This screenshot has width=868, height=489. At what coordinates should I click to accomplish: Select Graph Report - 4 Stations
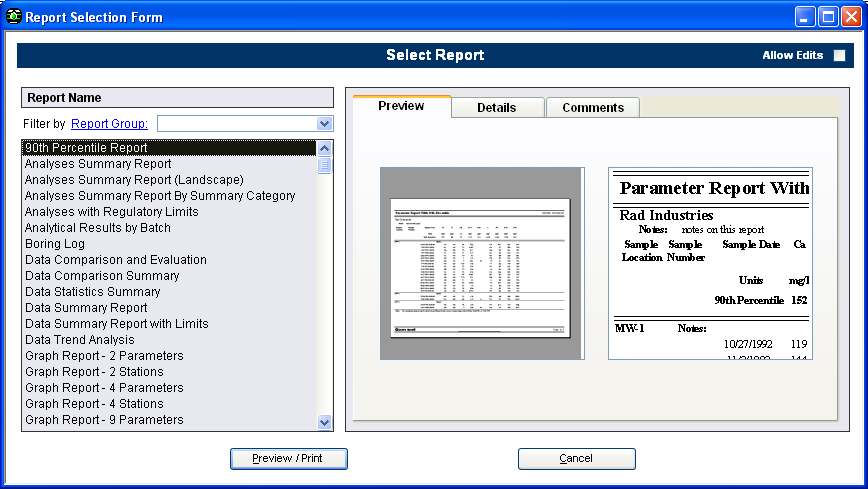coord(169,404)
